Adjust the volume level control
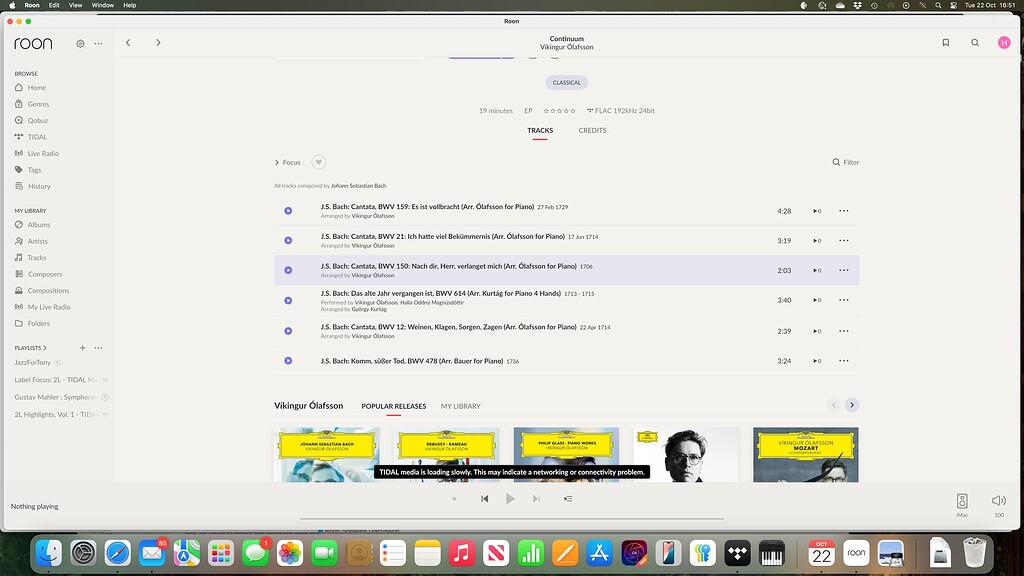 click(x=999, y=500)
